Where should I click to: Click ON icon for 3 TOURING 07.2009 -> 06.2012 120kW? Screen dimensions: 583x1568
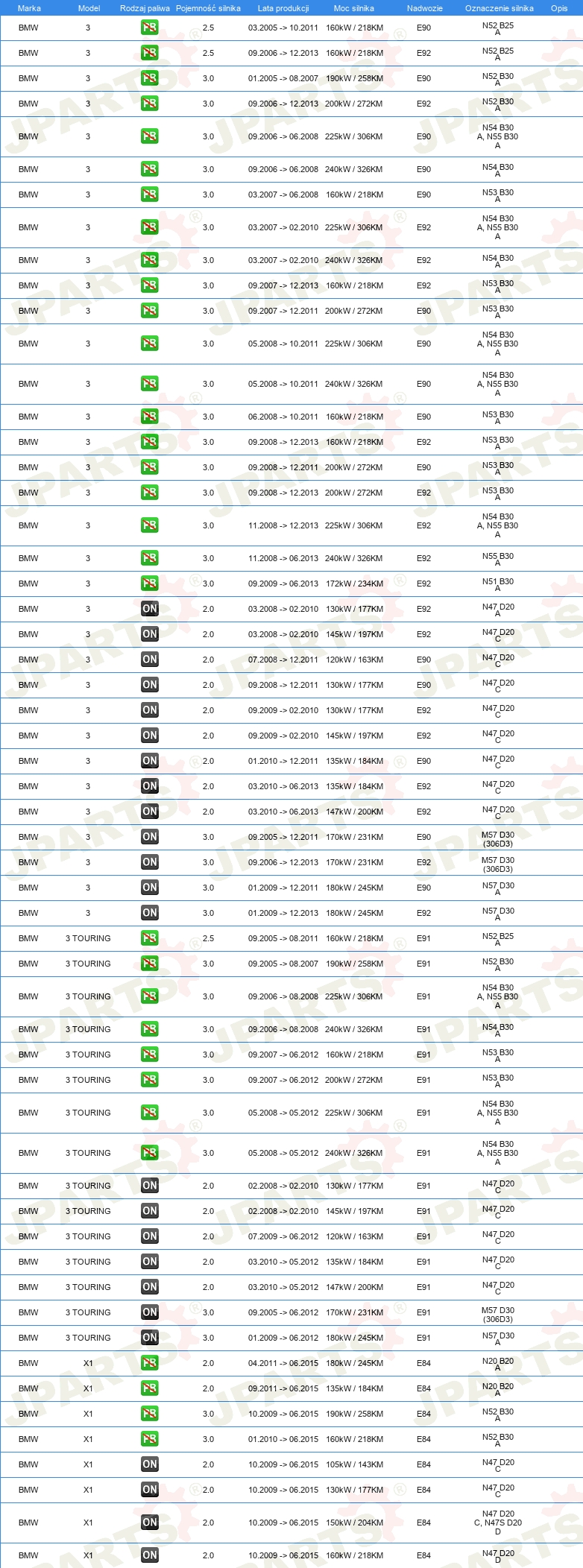pos(149,1236)
